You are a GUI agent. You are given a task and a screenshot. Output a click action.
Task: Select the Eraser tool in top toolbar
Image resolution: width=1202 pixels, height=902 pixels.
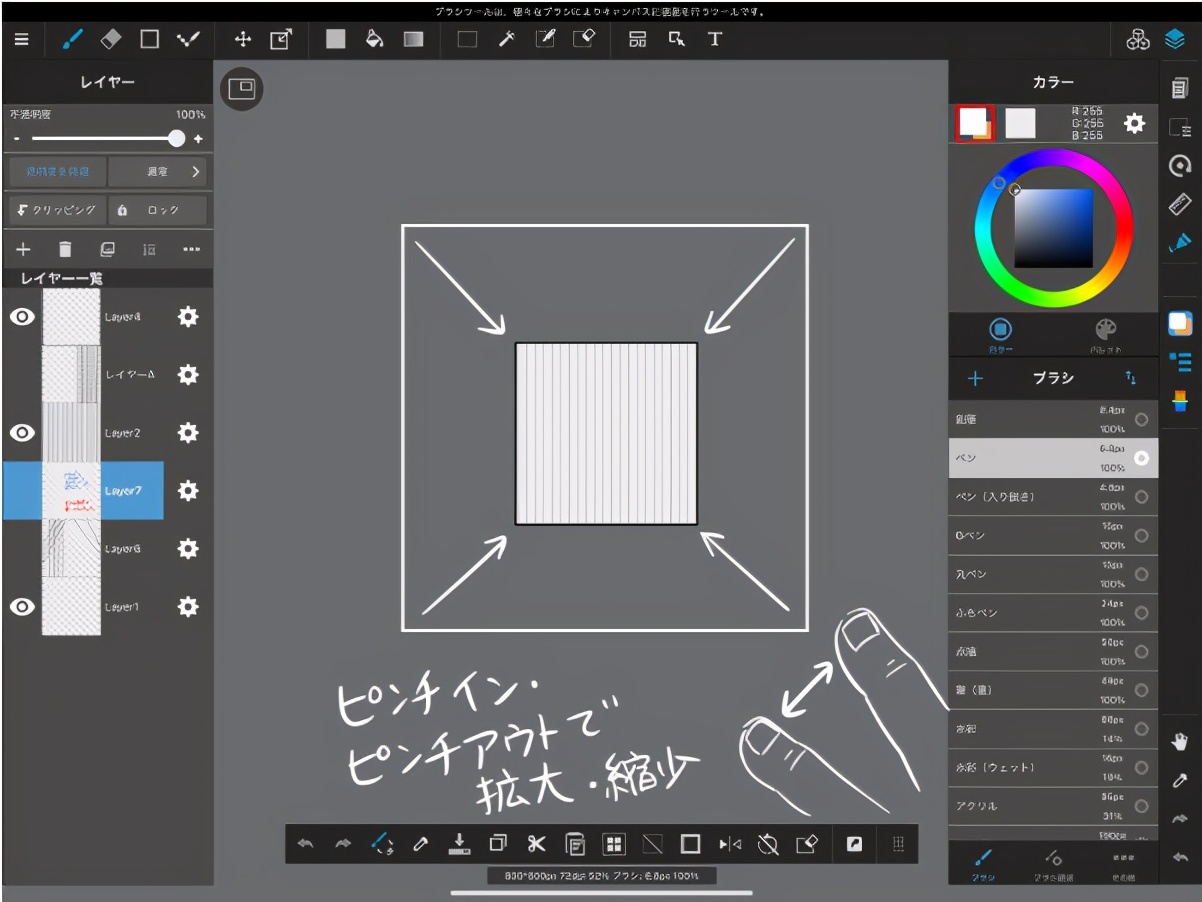coord(111,39)
